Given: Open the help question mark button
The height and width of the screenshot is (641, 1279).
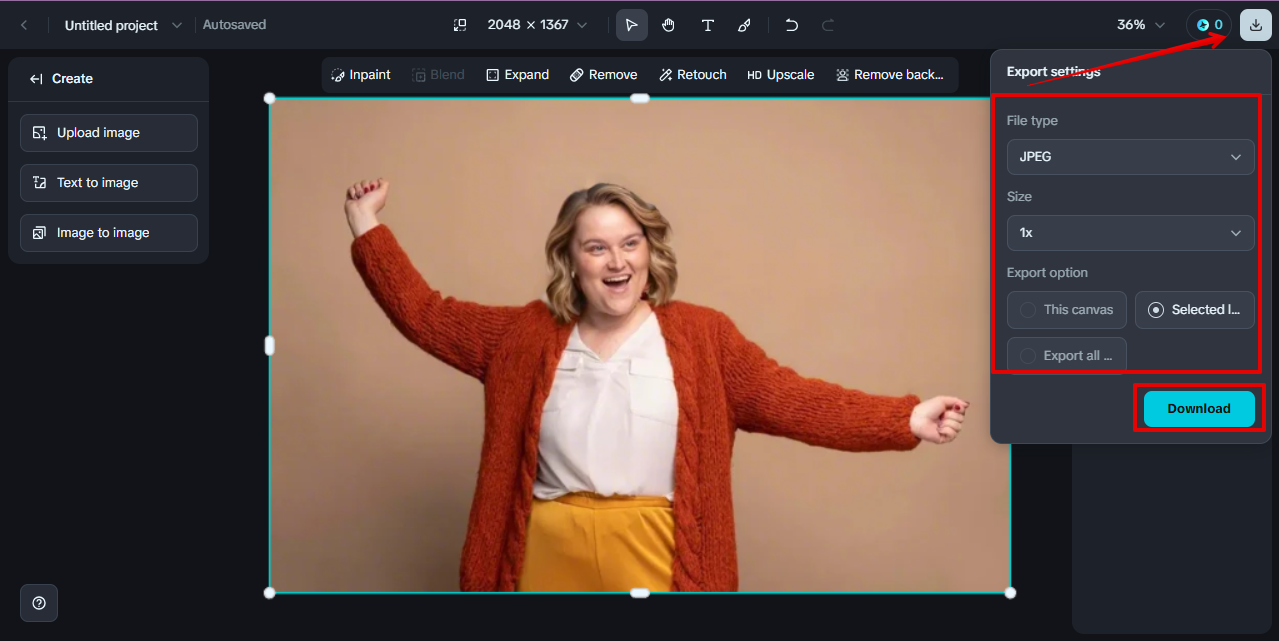Looking at the screenshot, I should [x=39, y=603].
